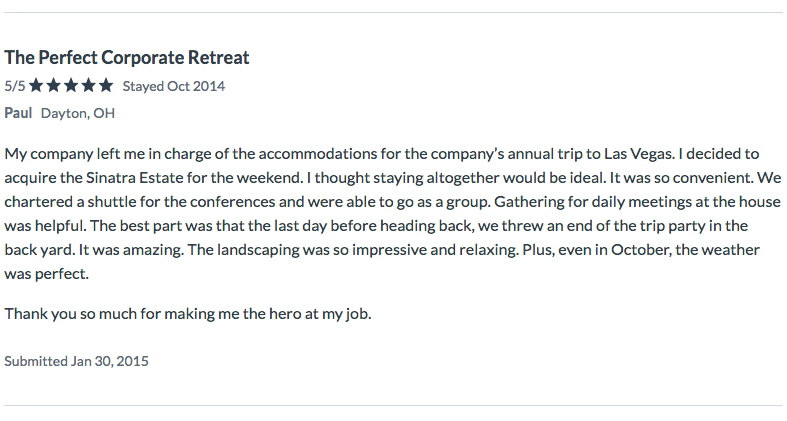This screenshot has width=787, height=421.
Task: Click the fifth rating star
Action: tap(106, 86)
